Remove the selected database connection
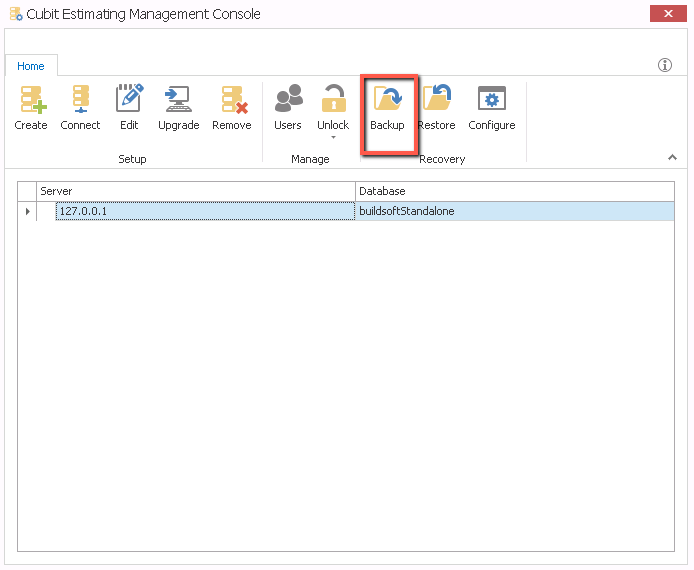This screenshot has height=570, width=694. 232,101
